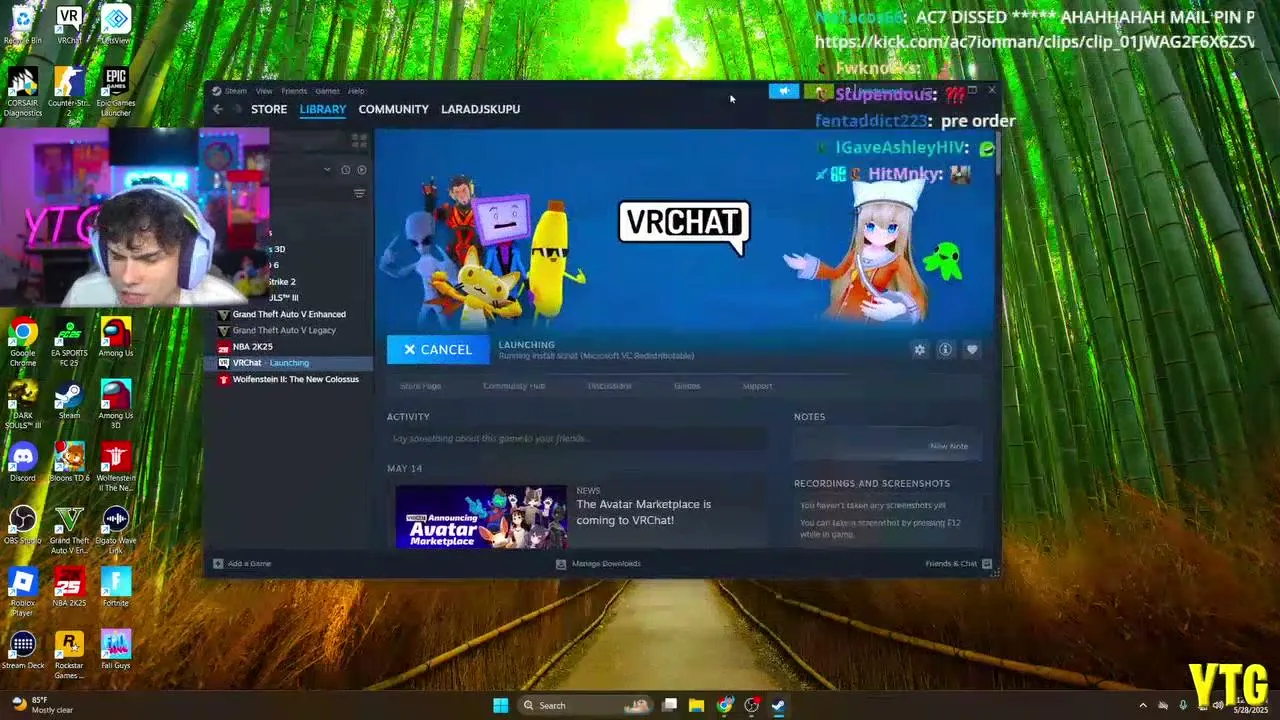Viewport: 1280px width, 720px height.
Task: Open Fortnite desktop shortcut
Action: point(116,587)
